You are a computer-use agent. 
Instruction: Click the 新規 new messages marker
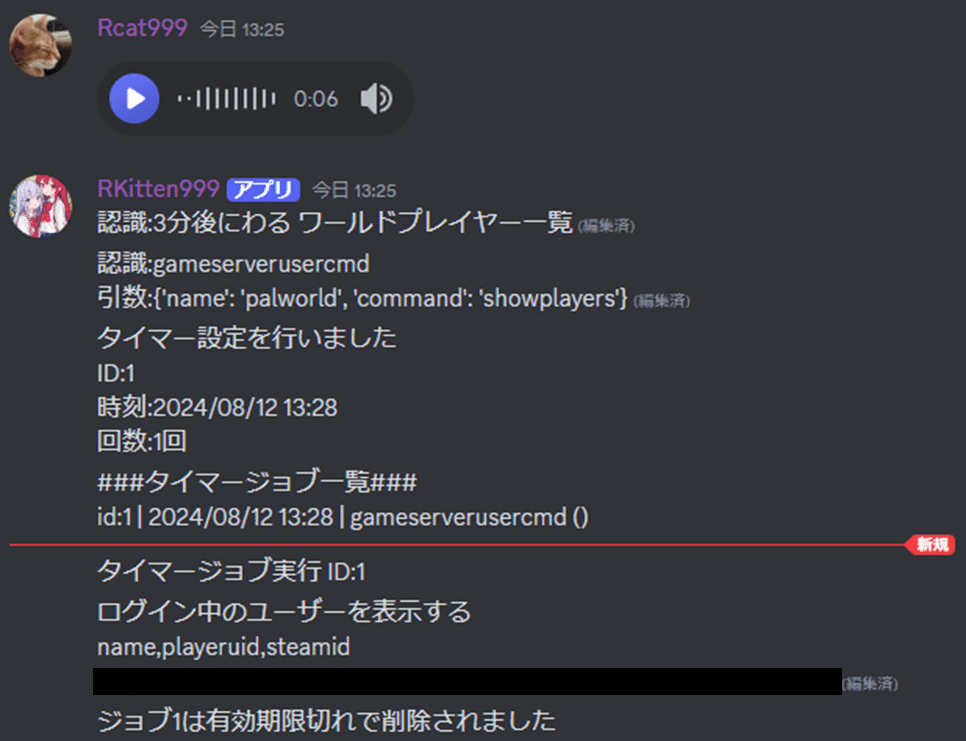click(931, 545)
